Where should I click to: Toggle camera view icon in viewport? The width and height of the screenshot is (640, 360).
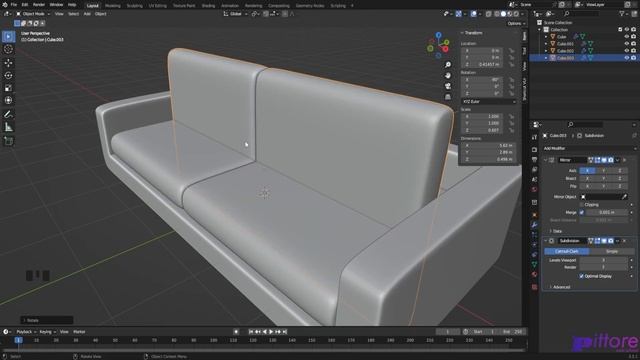(x=448, y=86)
